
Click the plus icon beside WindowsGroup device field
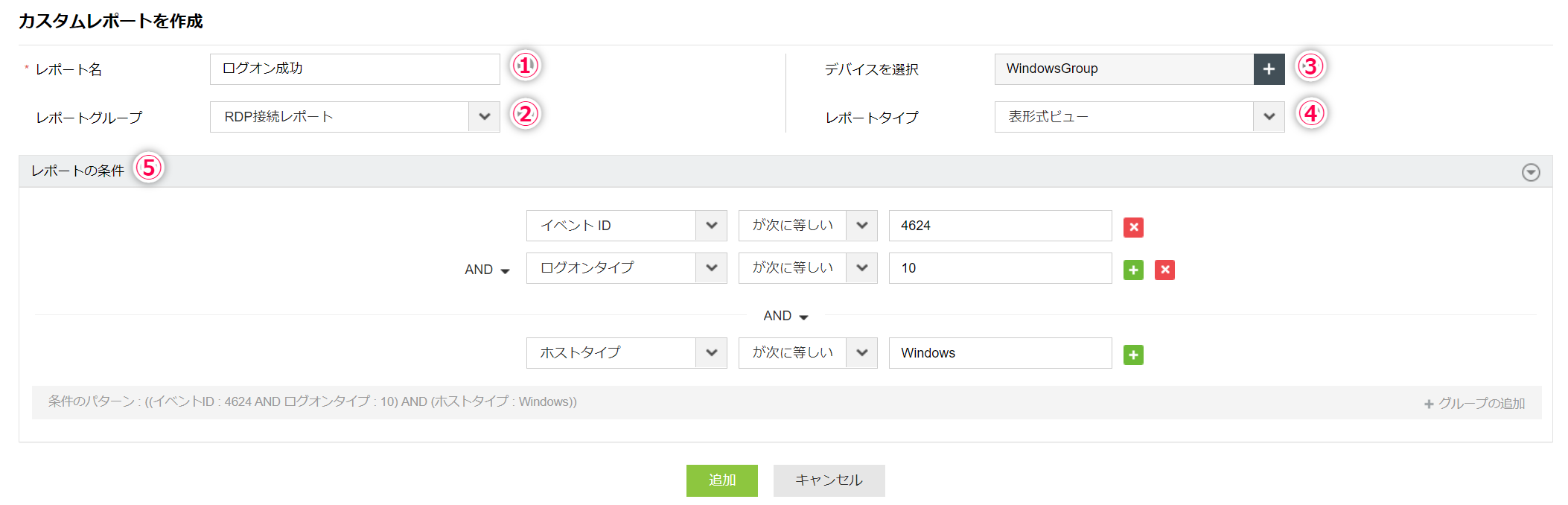tap(1269, 69)
